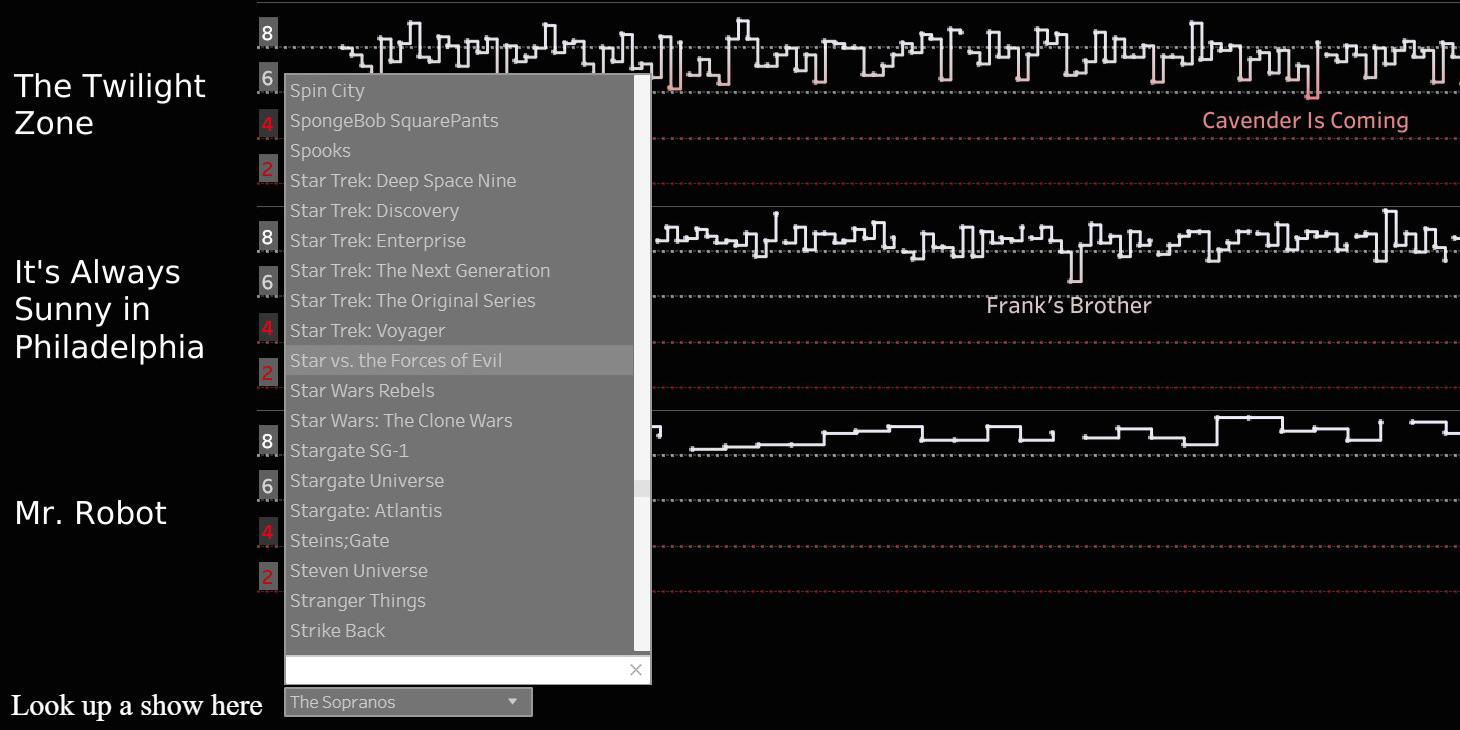The height and width of the screenshot is (730, 1460).
Task: Pick Strike Back at list bottom
Action: [x=337, y=631]
